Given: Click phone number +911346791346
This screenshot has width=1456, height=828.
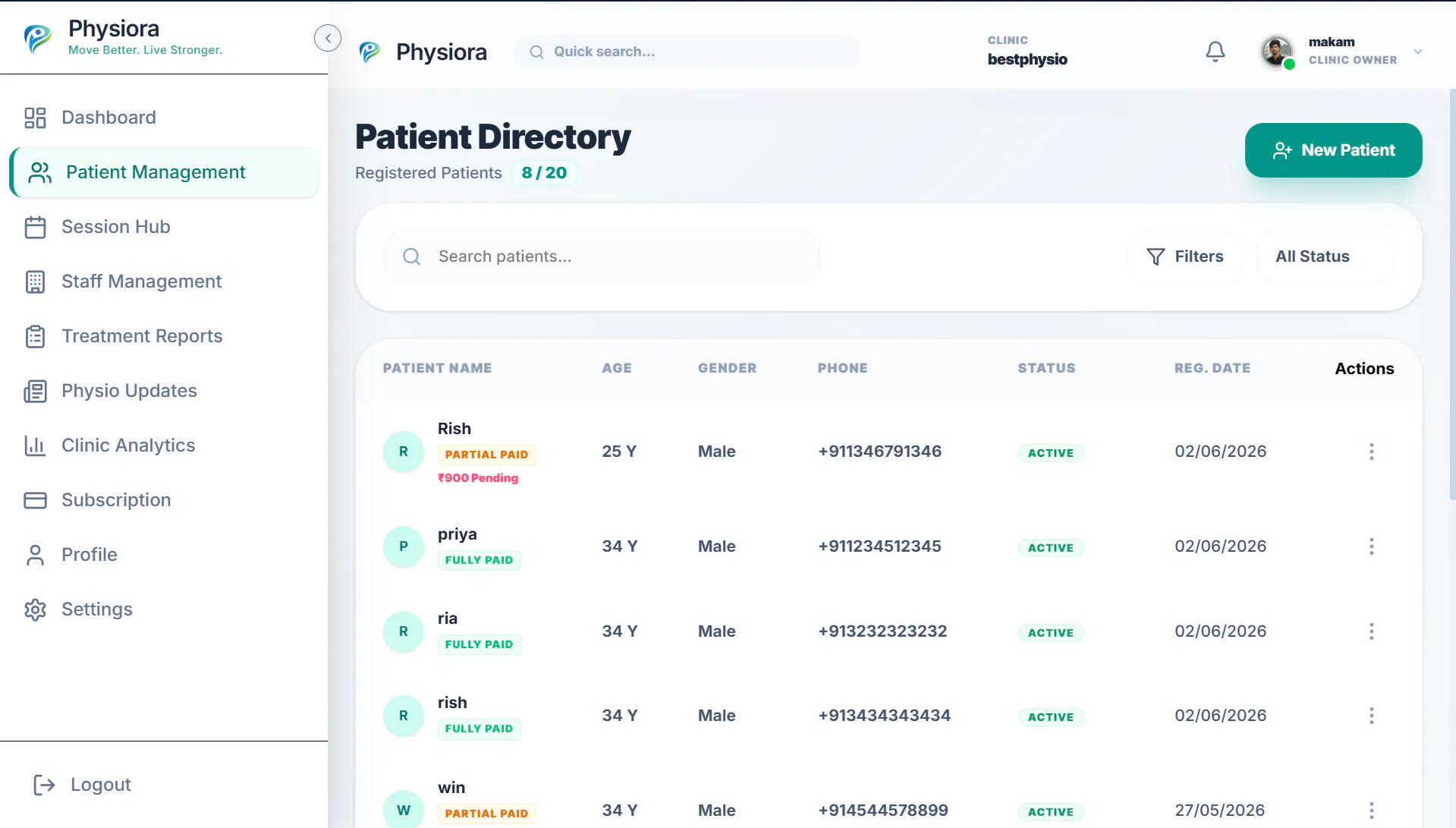Looking at the screenshot, I should click(x=880, y=452).
